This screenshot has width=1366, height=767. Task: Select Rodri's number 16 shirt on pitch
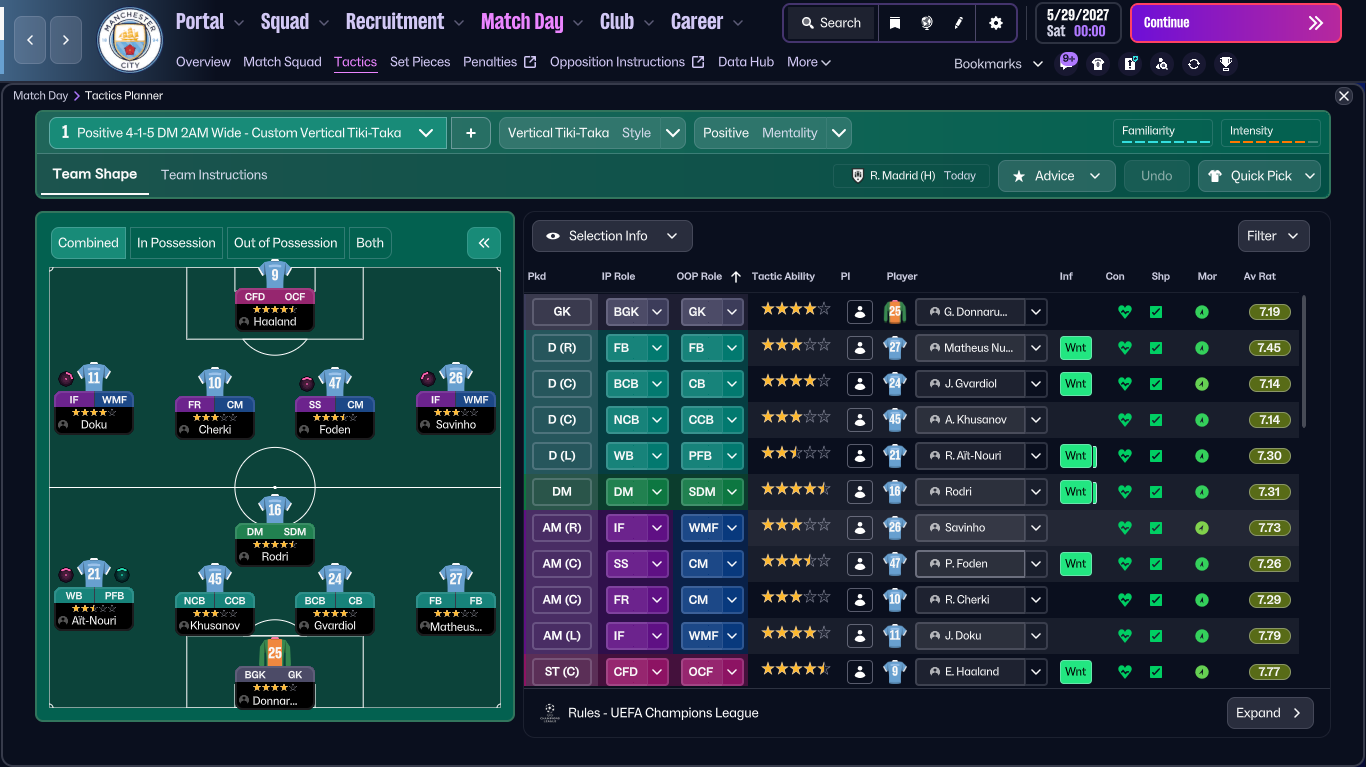click(275, 508)
